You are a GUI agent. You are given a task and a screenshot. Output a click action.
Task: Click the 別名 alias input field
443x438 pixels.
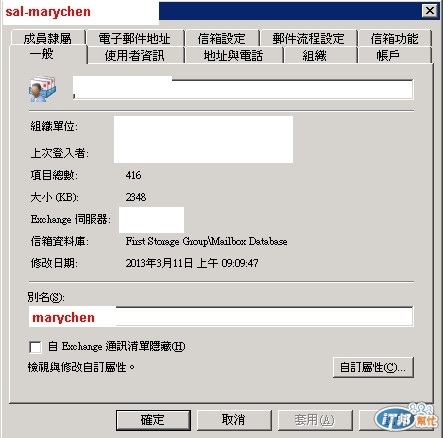221,317
